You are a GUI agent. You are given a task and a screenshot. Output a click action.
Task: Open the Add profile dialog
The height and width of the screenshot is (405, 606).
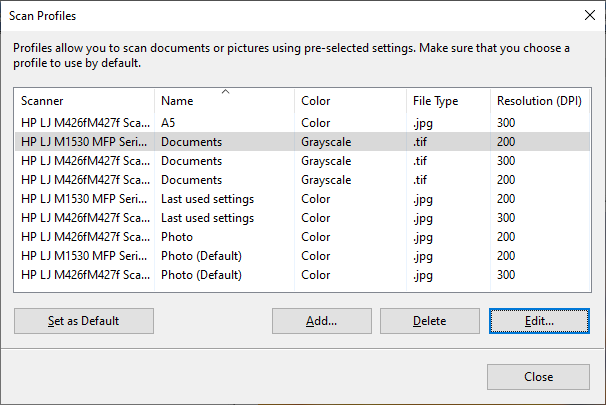[322, 321]
